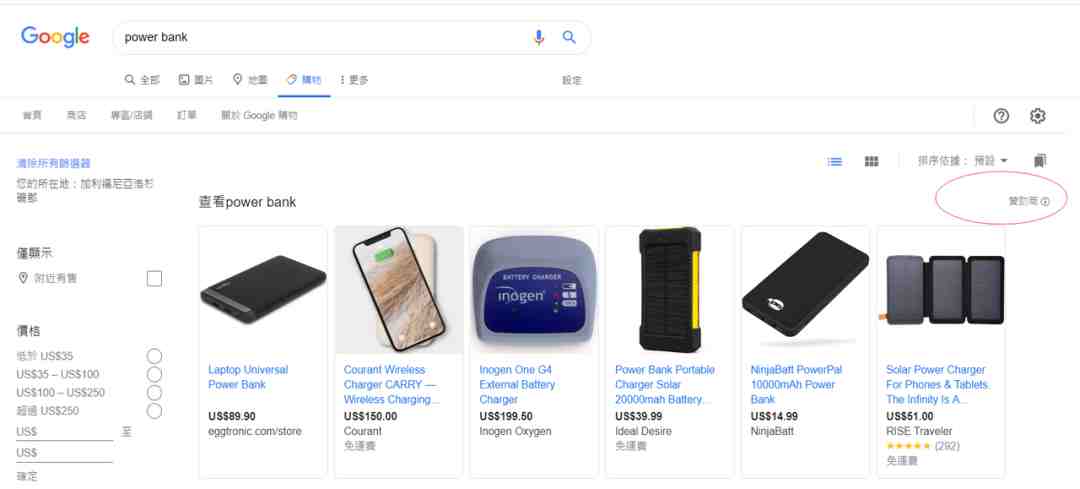The image size is (1080, 489).
Task: Switch to list view layout icon
Action: click(835, 161)
